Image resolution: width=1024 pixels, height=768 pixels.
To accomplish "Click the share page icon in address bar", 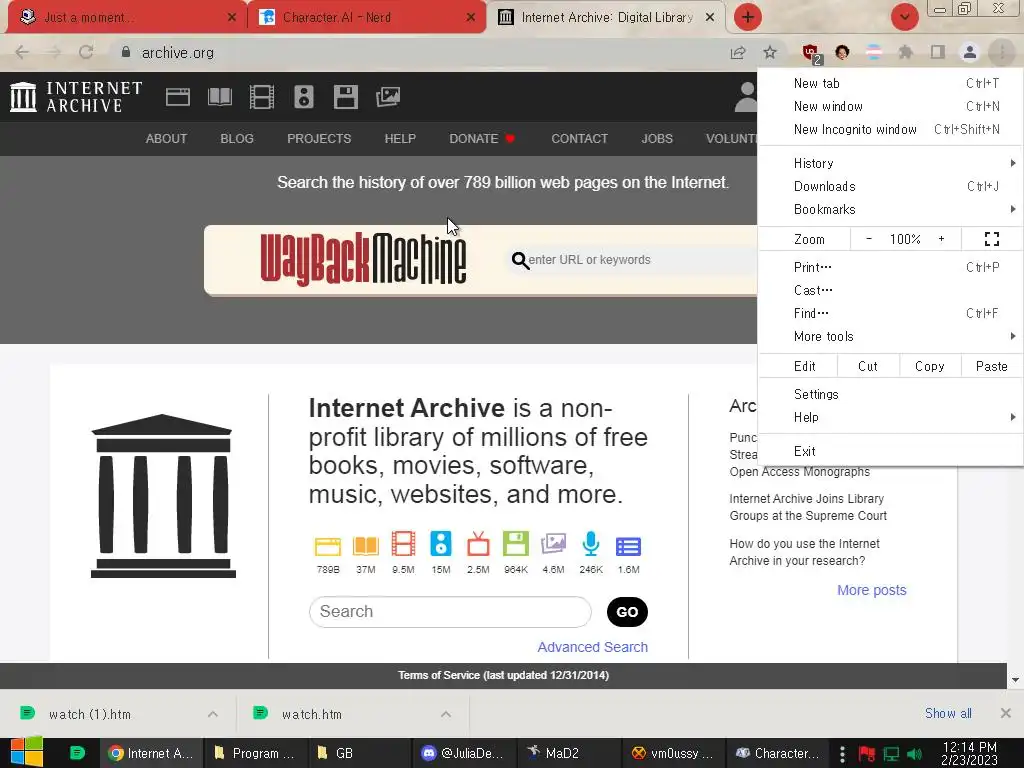I will coord(738,52).
